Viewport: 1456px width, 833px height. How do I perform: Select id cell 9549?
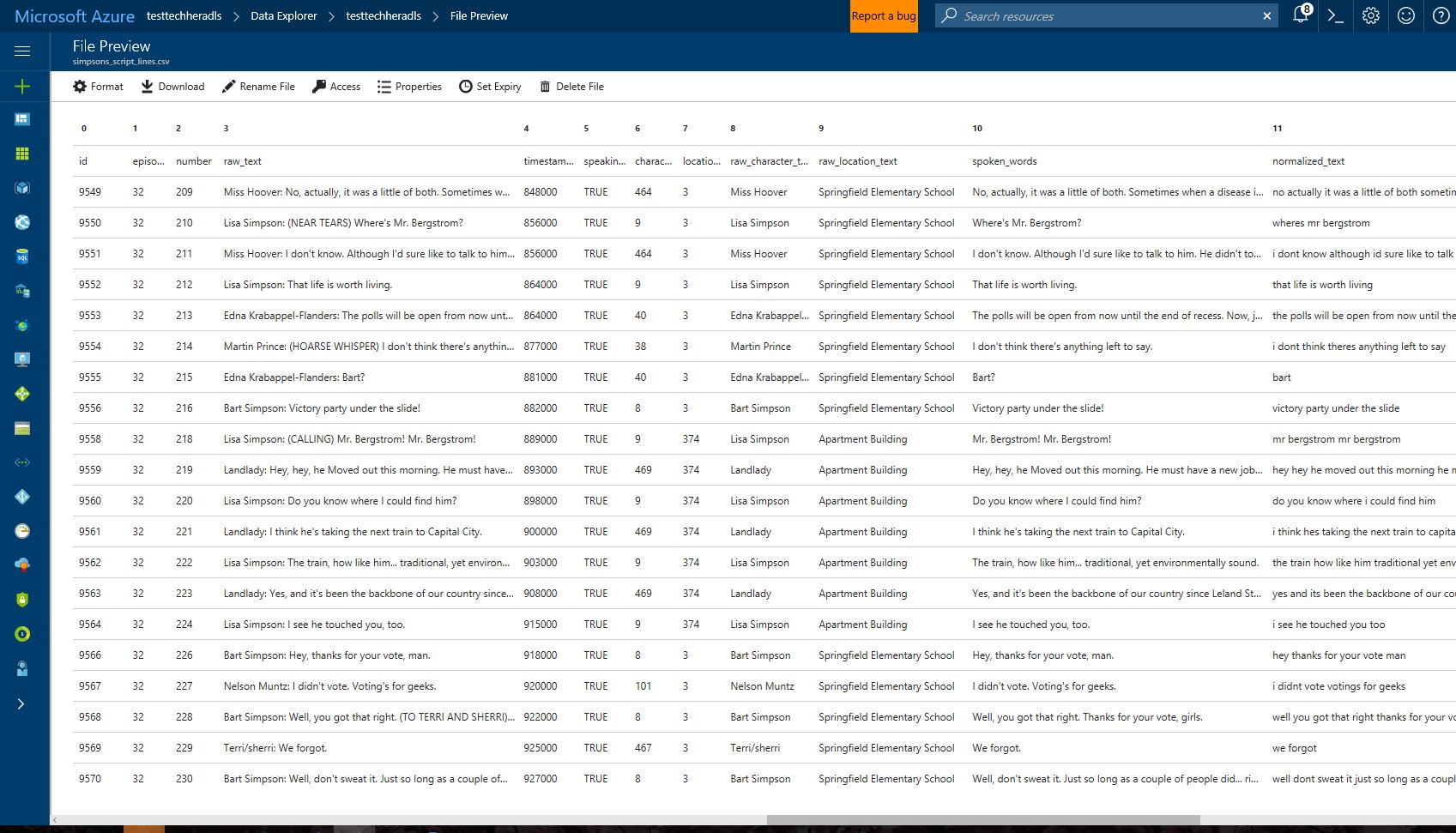pyautogui.click(x=90, y=191)
